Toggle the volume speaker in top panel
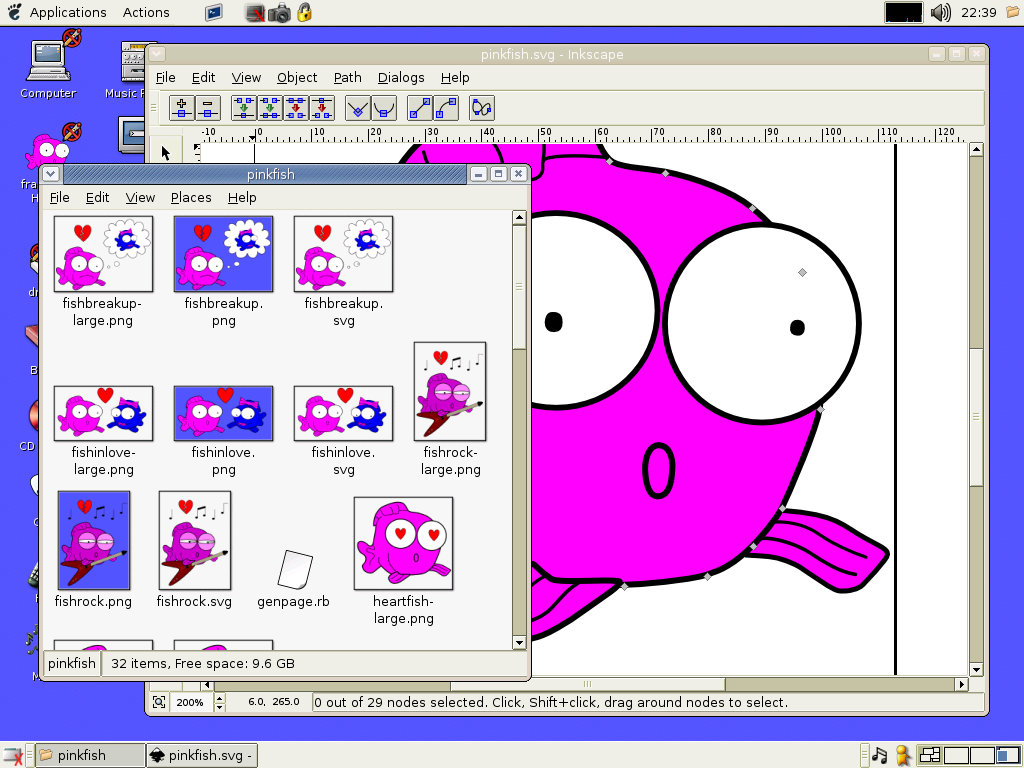The height and width of the screenshot is (768, 1024). pos(940,12)
